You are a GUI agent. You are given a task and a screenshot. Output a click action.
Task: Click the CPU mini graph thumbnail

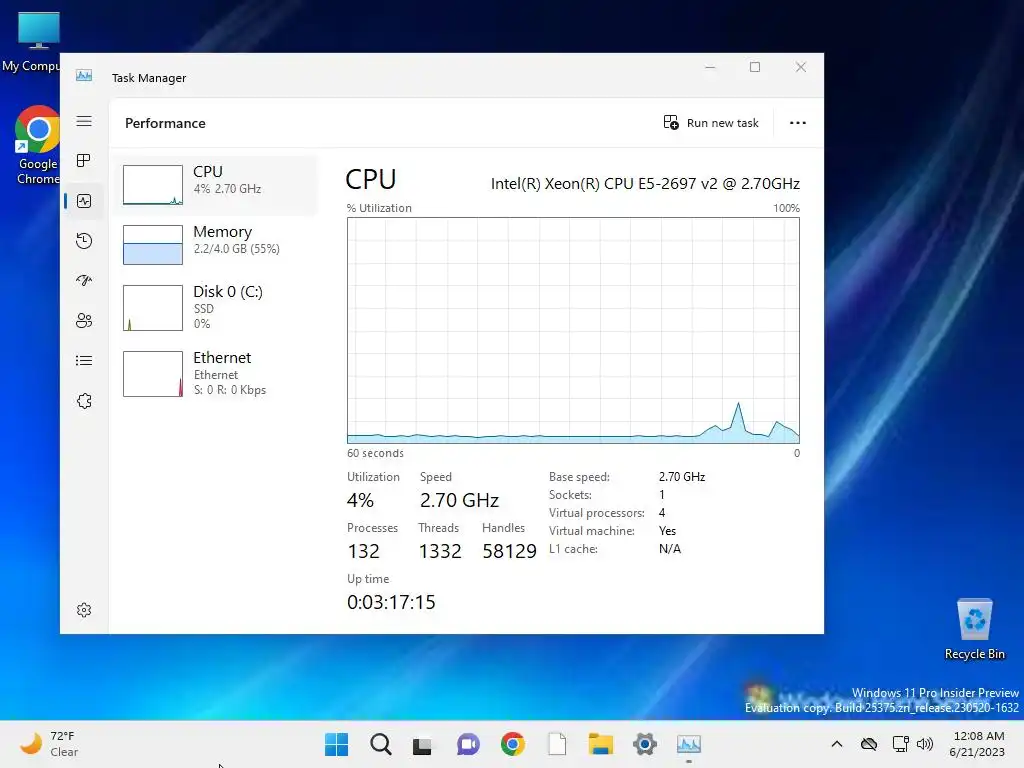tap(153, 185)
